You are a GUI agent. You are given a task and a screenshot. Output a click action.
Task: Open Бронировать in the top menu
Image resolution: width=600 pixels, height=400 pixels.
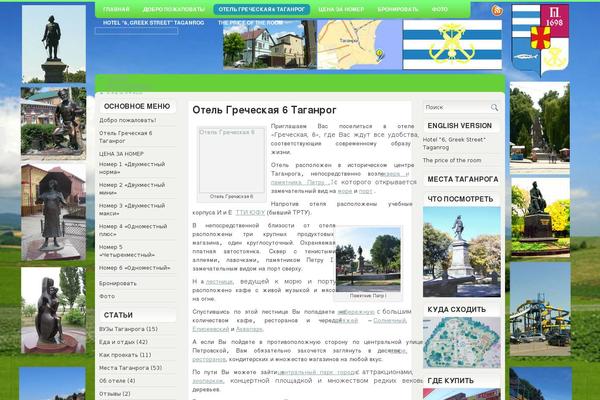[x=398, y=9]
